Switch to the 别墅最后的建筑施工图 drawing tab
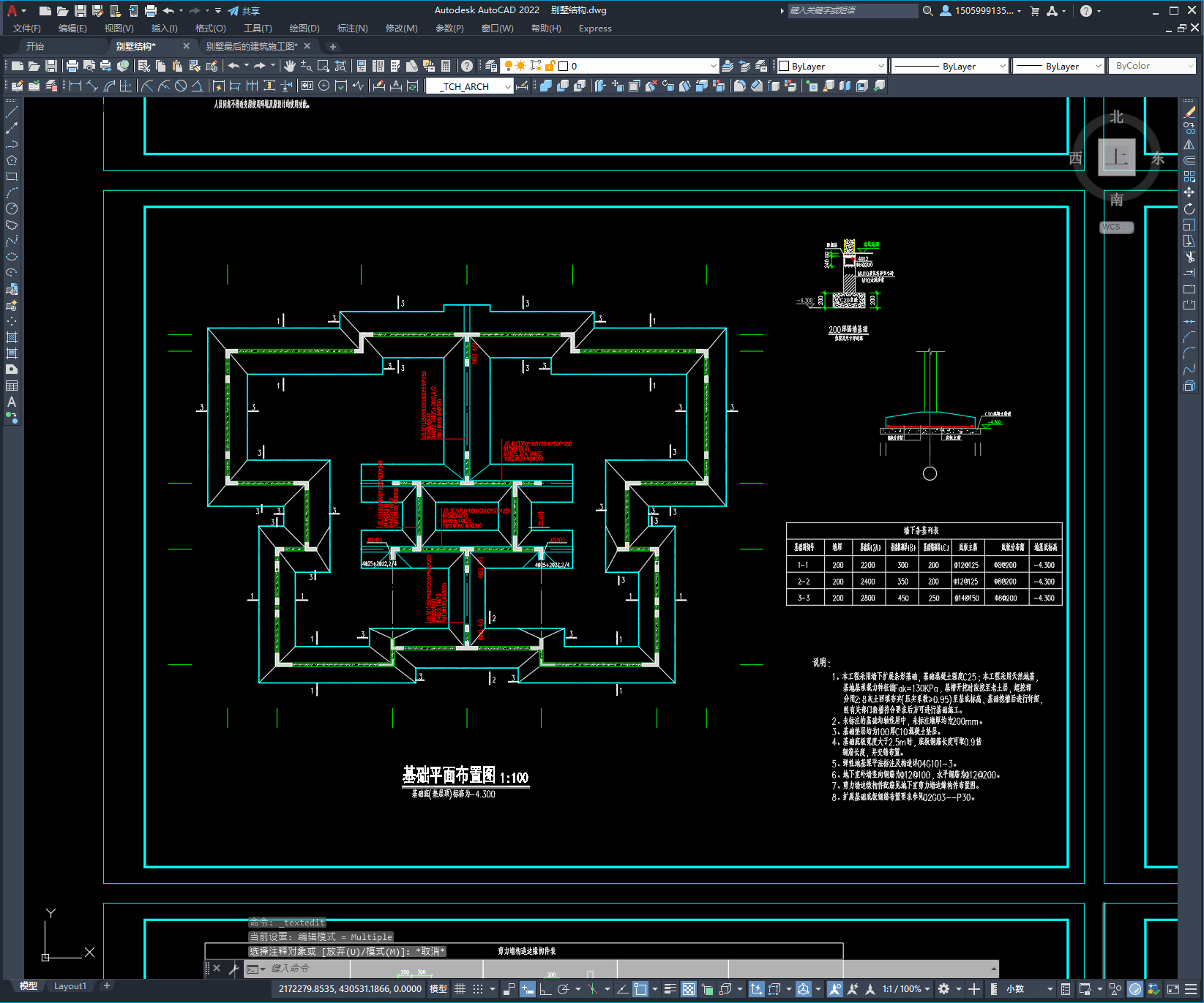This screenshot has width=1204, height=1003. (252, 46)
